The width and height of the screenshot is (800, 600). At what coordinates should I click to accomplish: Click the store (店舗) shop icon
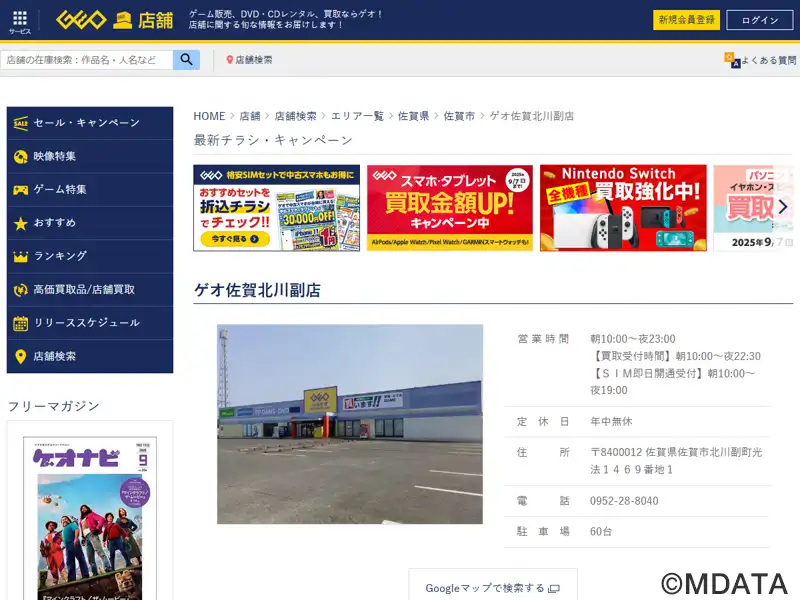122,21
